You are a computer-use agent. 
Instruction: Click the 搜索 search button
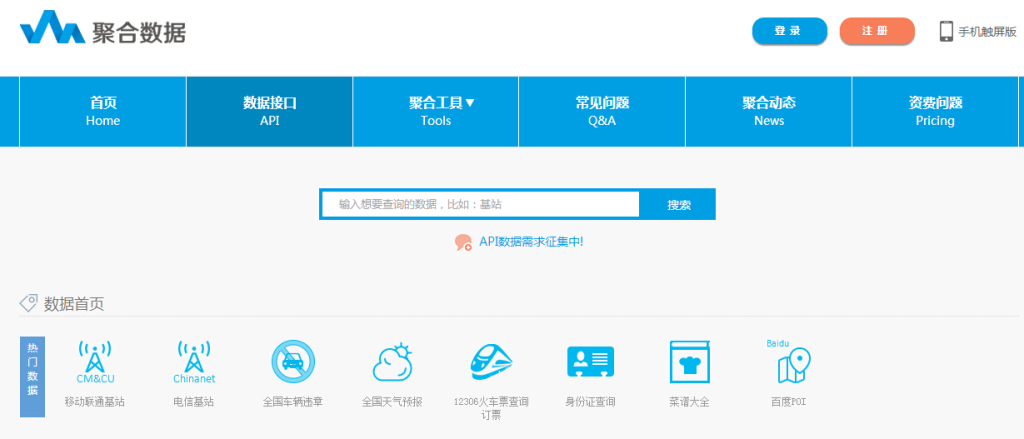click(x=679, y=204)
